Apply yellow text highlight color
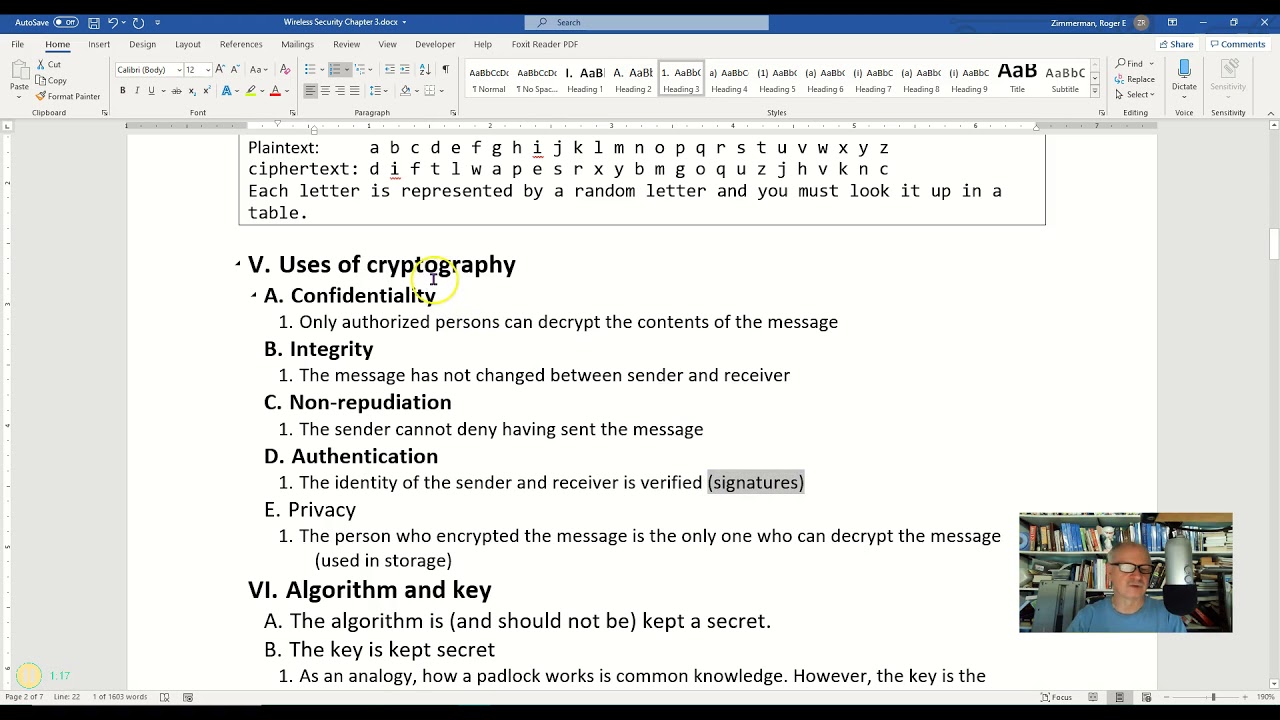Image resolution: width=1280 pixels, height=720 pixels. pyautogui.click(x=250, y=91)
